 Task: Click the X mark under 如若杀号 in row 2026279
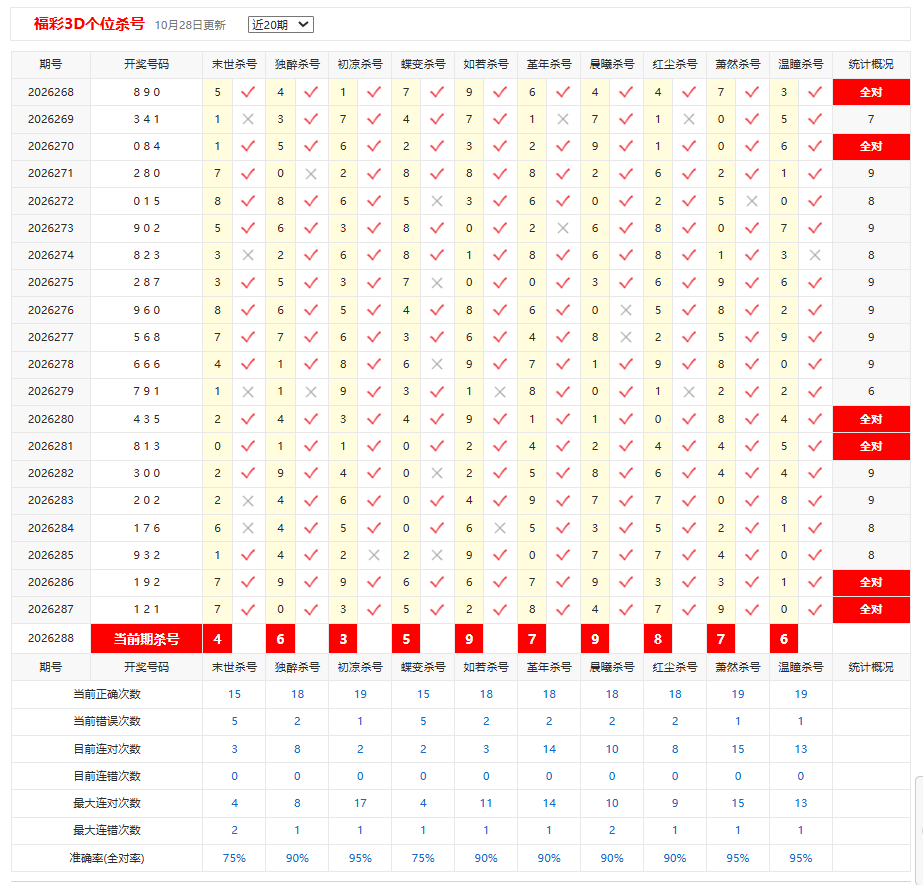tap(500, 392)
